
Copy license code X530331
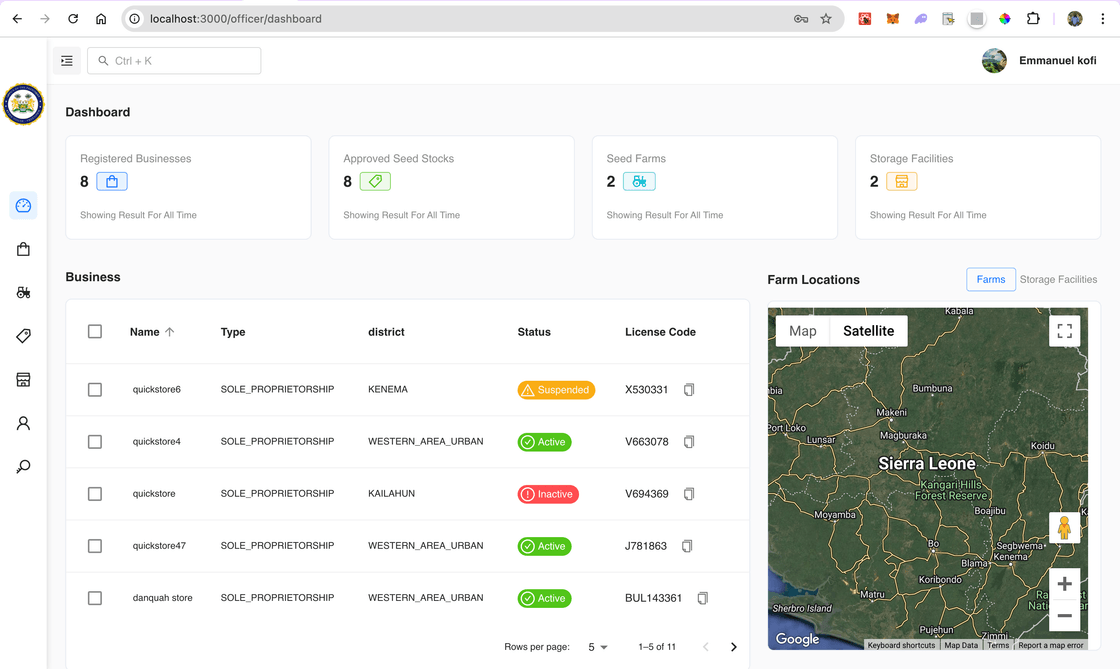[x=689, y=390]
